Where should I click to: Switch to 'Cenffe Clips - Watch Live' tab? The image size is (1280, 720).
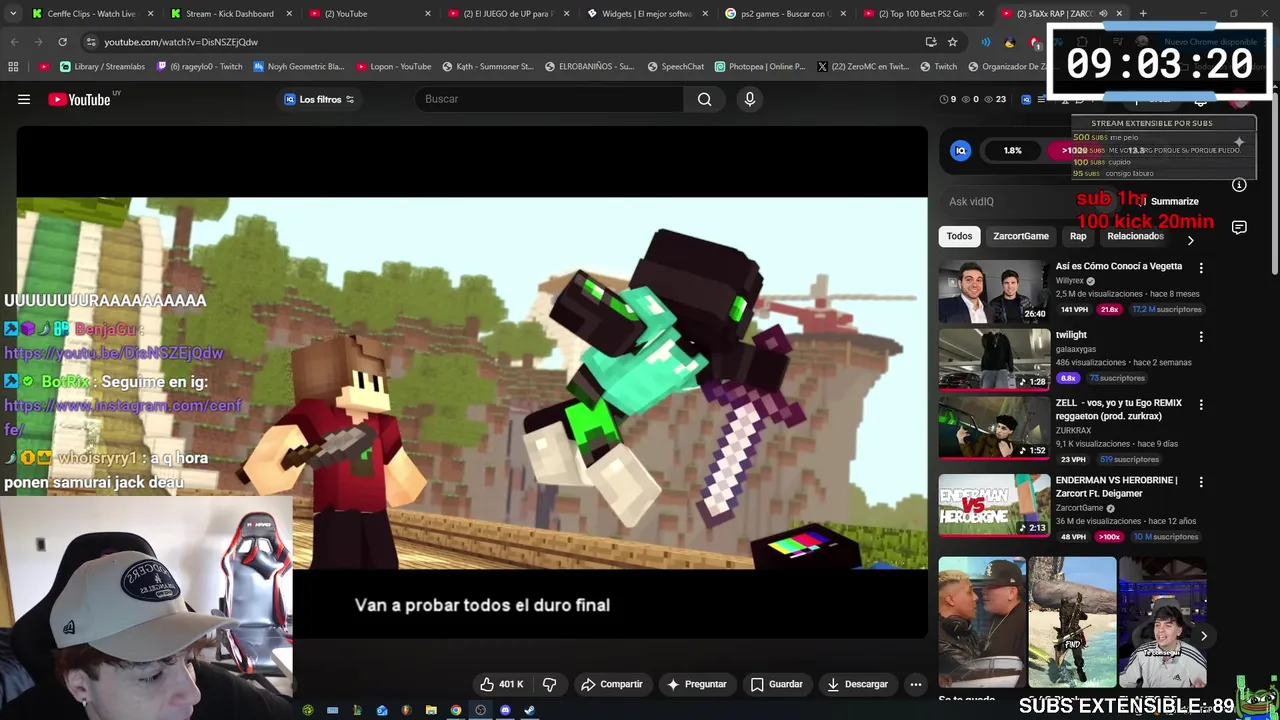point(92,14)
